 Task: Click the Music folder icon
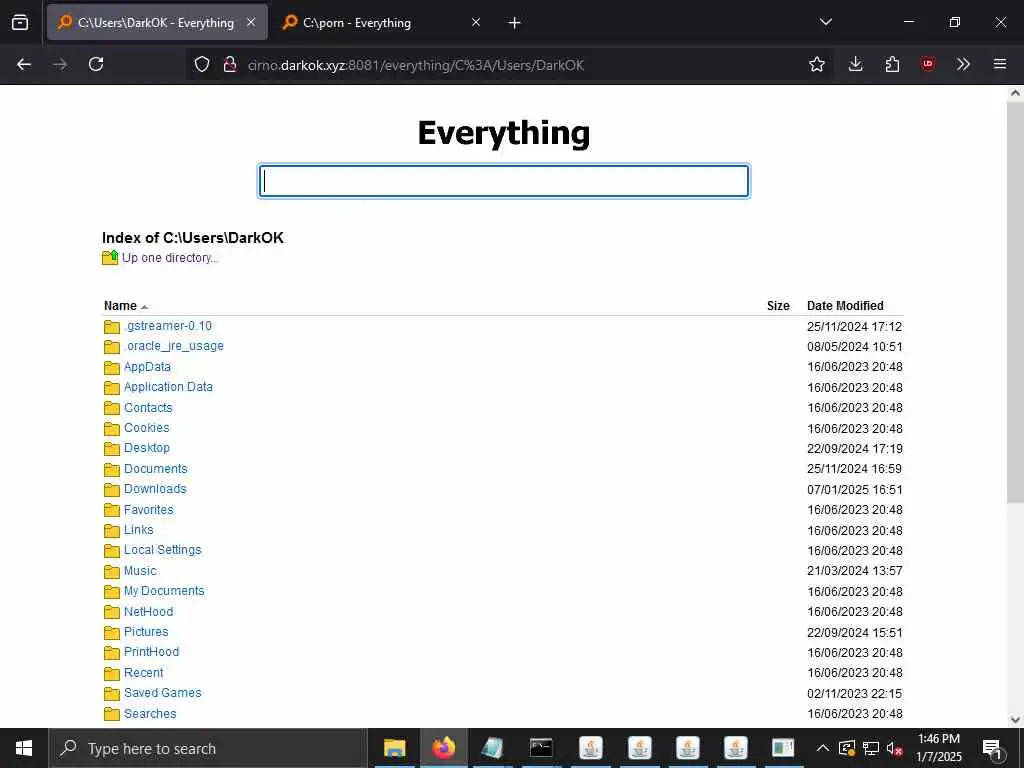click(x=112, y=571)
